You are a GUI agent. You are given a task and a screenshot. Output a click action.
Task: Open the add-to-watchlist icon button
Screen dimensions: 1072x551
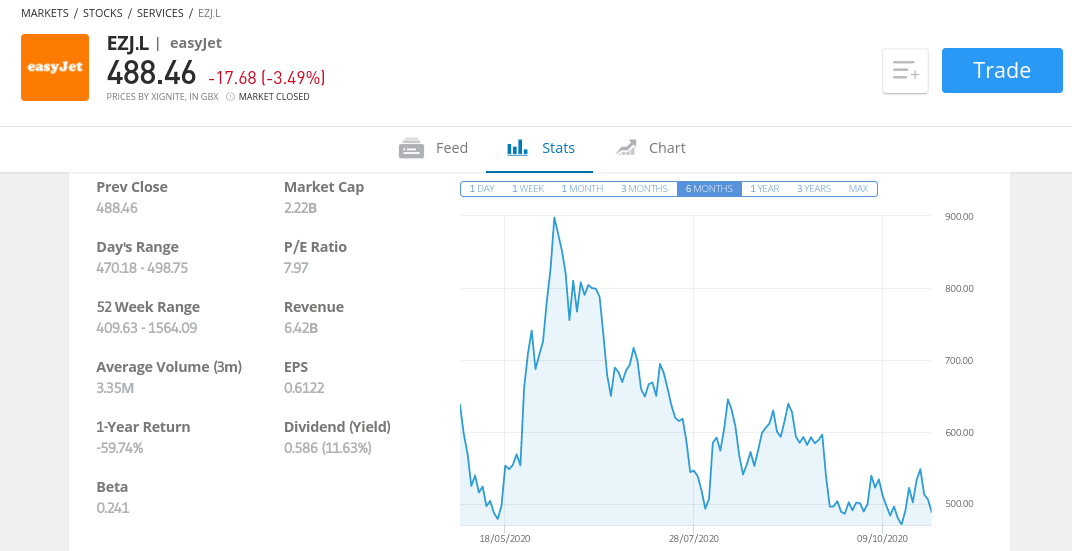905,70
